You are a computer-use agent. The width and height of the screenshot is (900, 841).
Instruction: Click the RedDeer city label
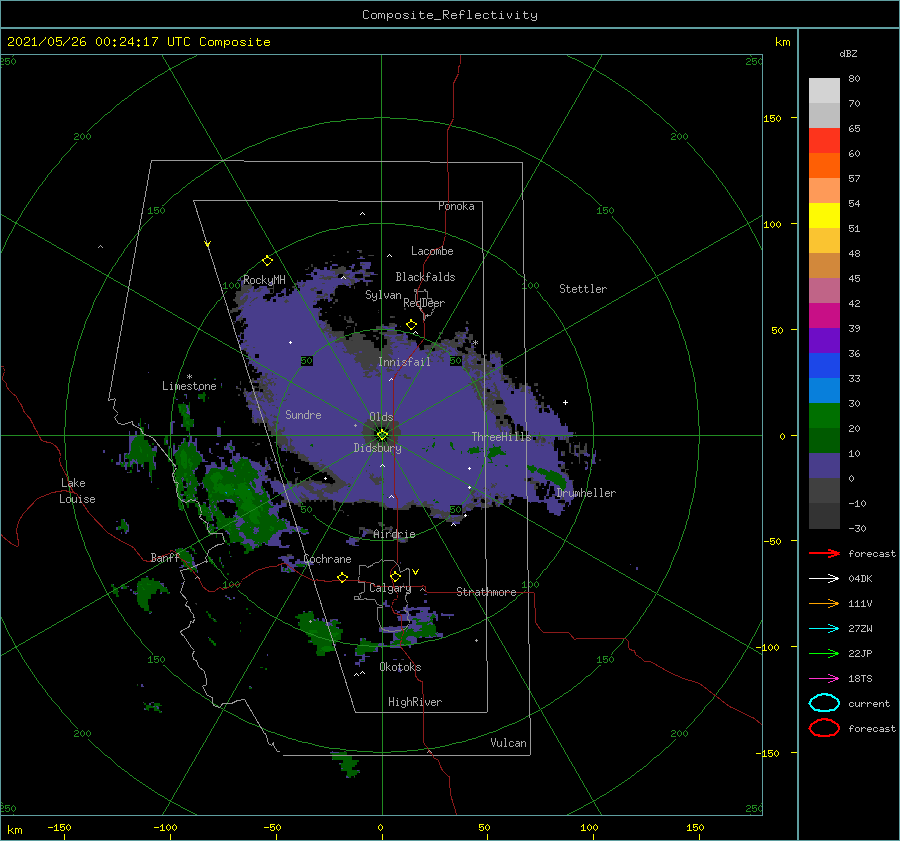tap(424, 303)
